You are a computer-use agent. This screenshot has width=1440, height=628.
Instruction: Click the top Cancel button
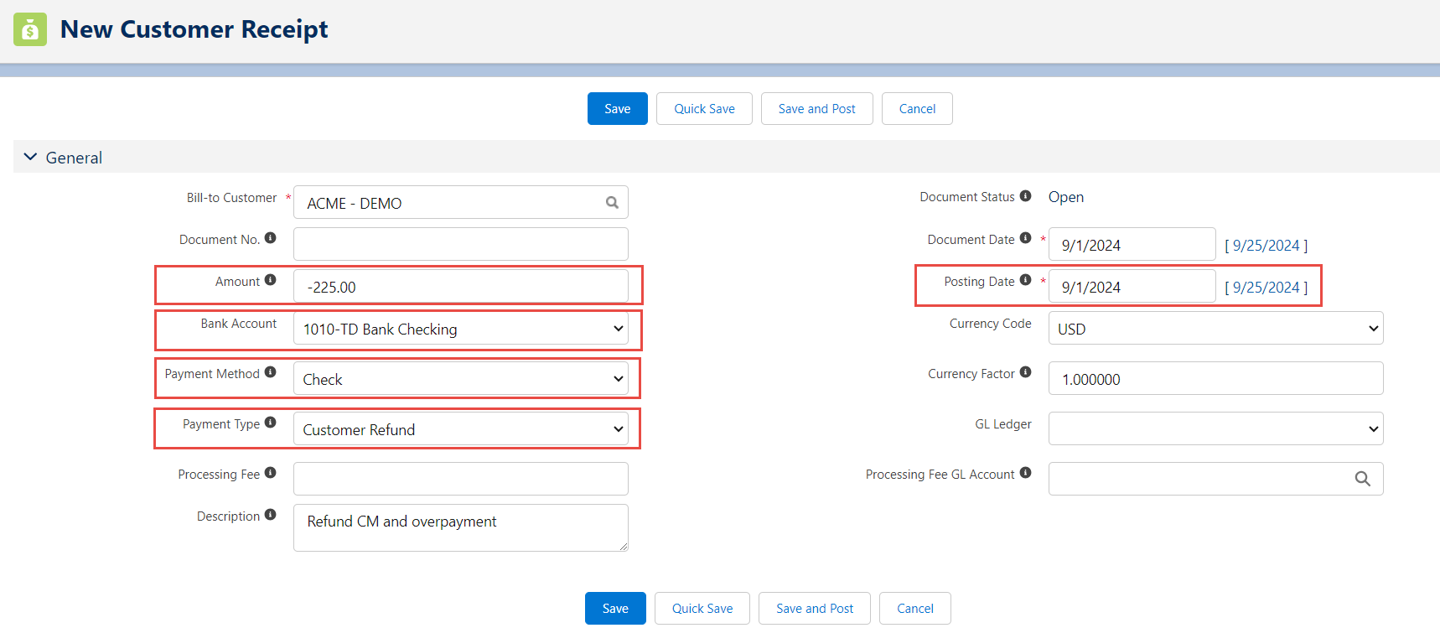point(917,108)
